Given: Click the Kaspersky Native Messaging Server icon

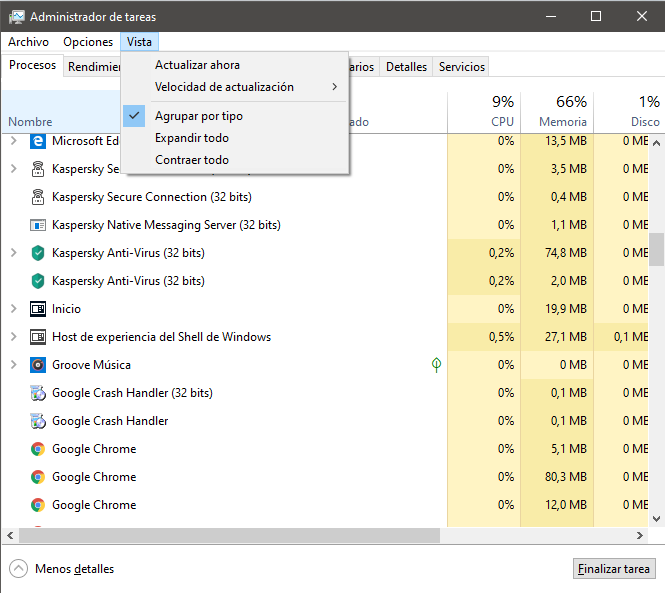Looking at the screenshot, I should [38, 225].
